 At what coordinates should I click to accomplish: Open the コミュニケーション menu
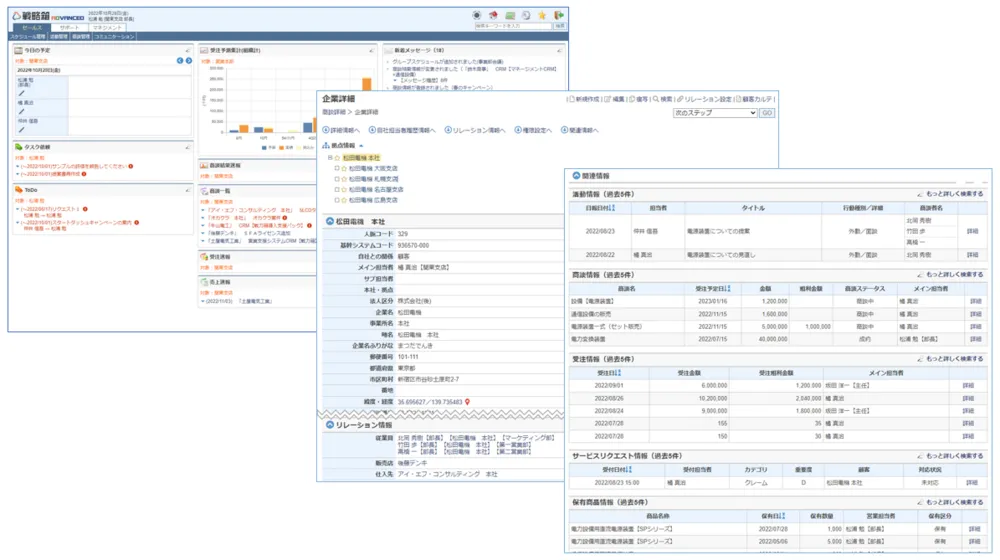114,37
